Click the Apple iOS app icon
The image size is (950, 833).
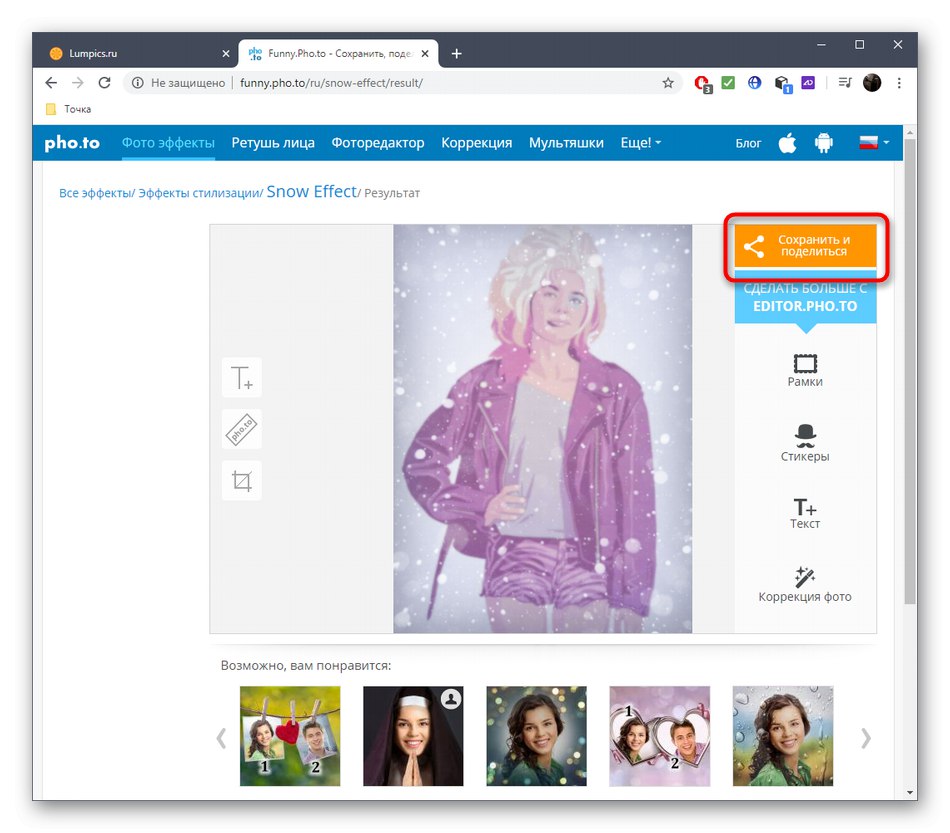[x=787, y=143]
